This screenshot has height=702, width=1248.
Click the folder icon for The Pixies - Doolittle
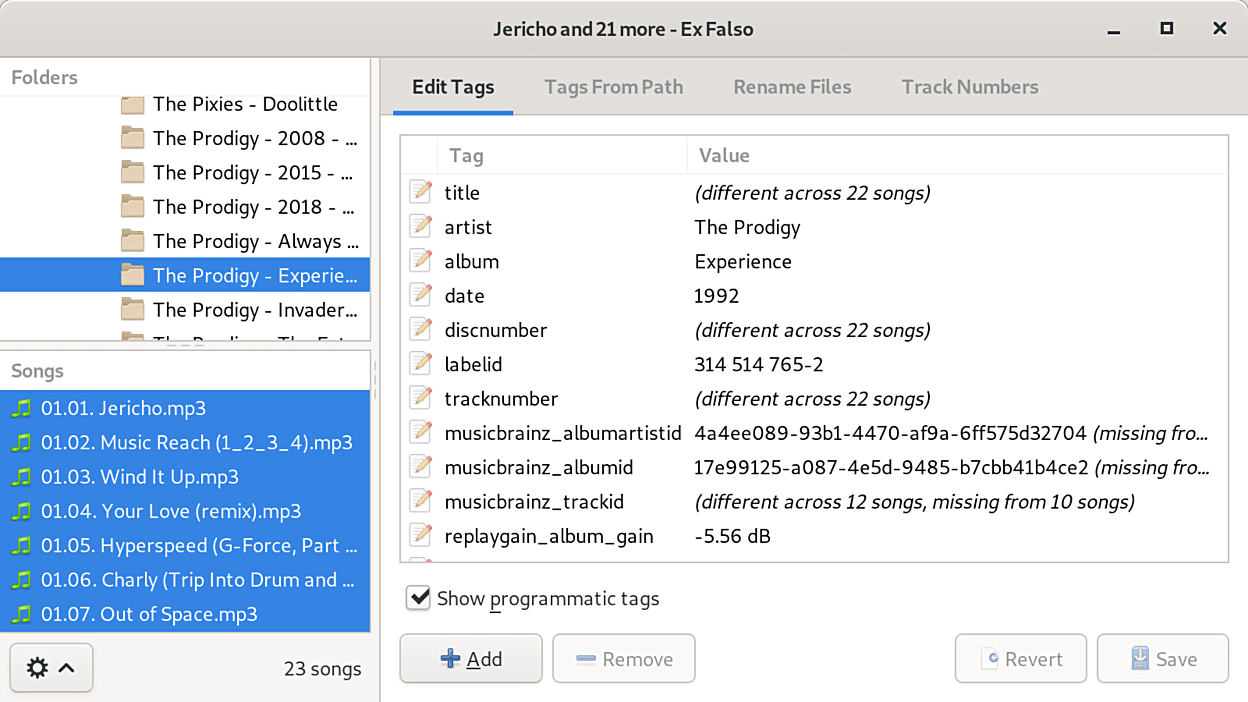[x=132, y=104]
